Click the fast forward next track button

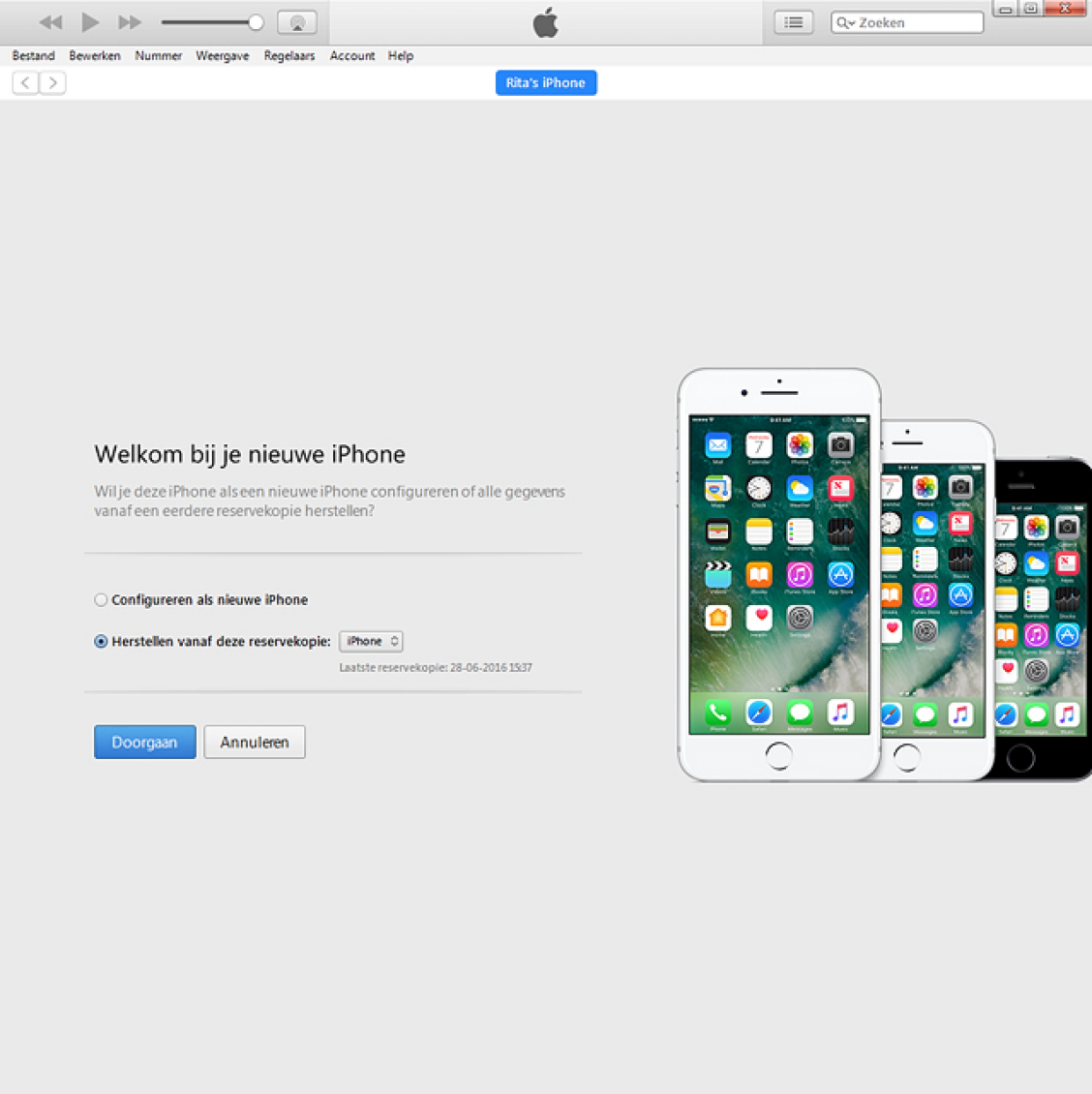pos(129,22)
